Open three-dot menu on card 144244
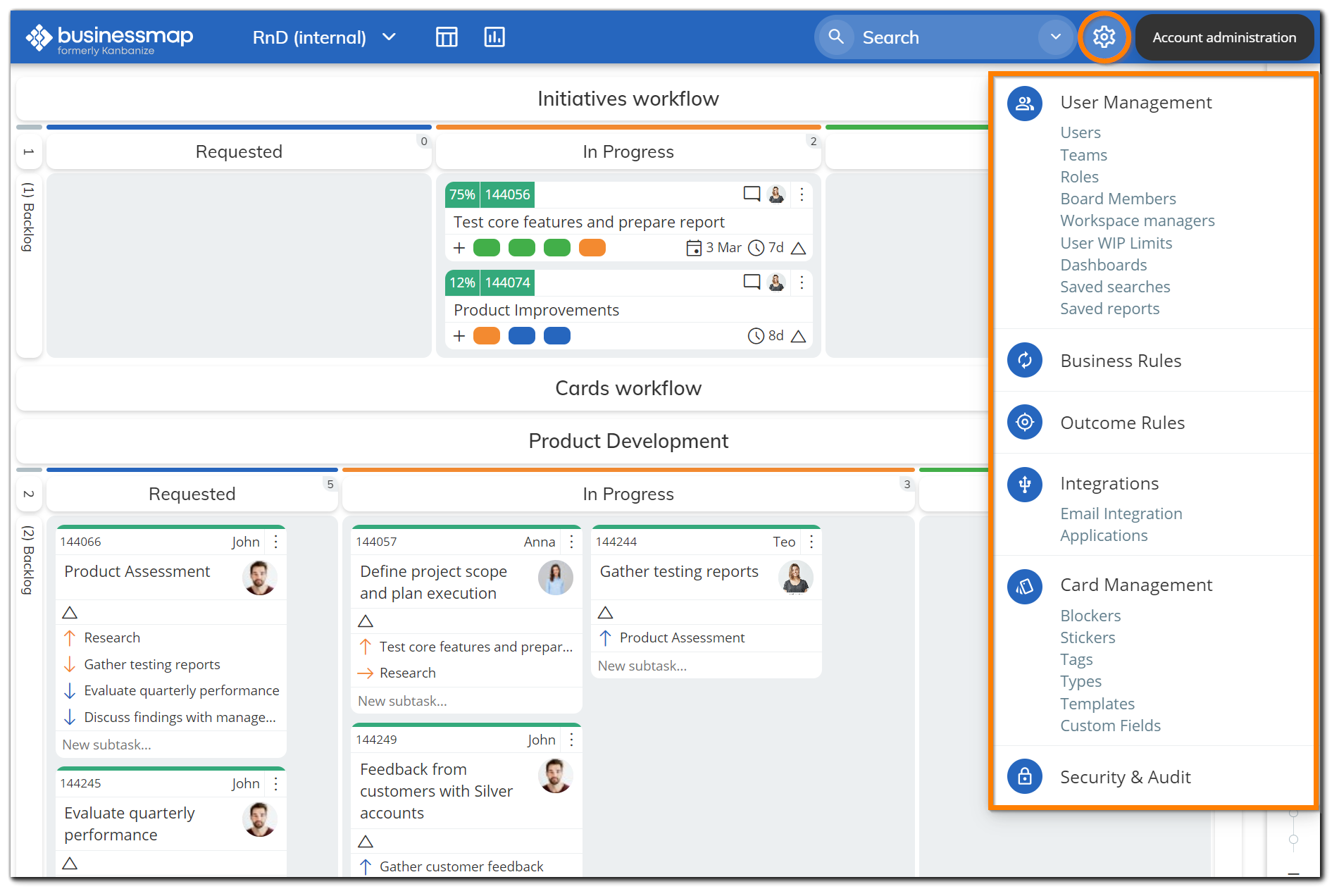 point(811,541)
